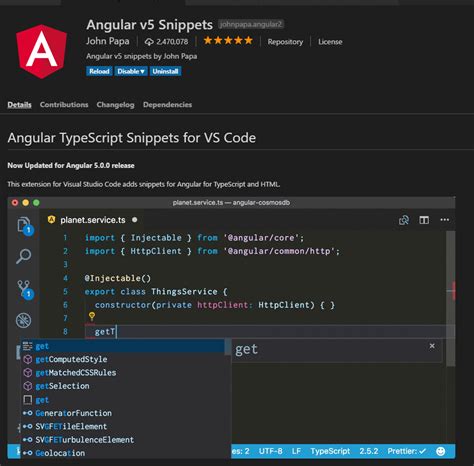Open the editor more actions ellipsis
Viewport: 474px width, 466px height.
coord(445,220)
